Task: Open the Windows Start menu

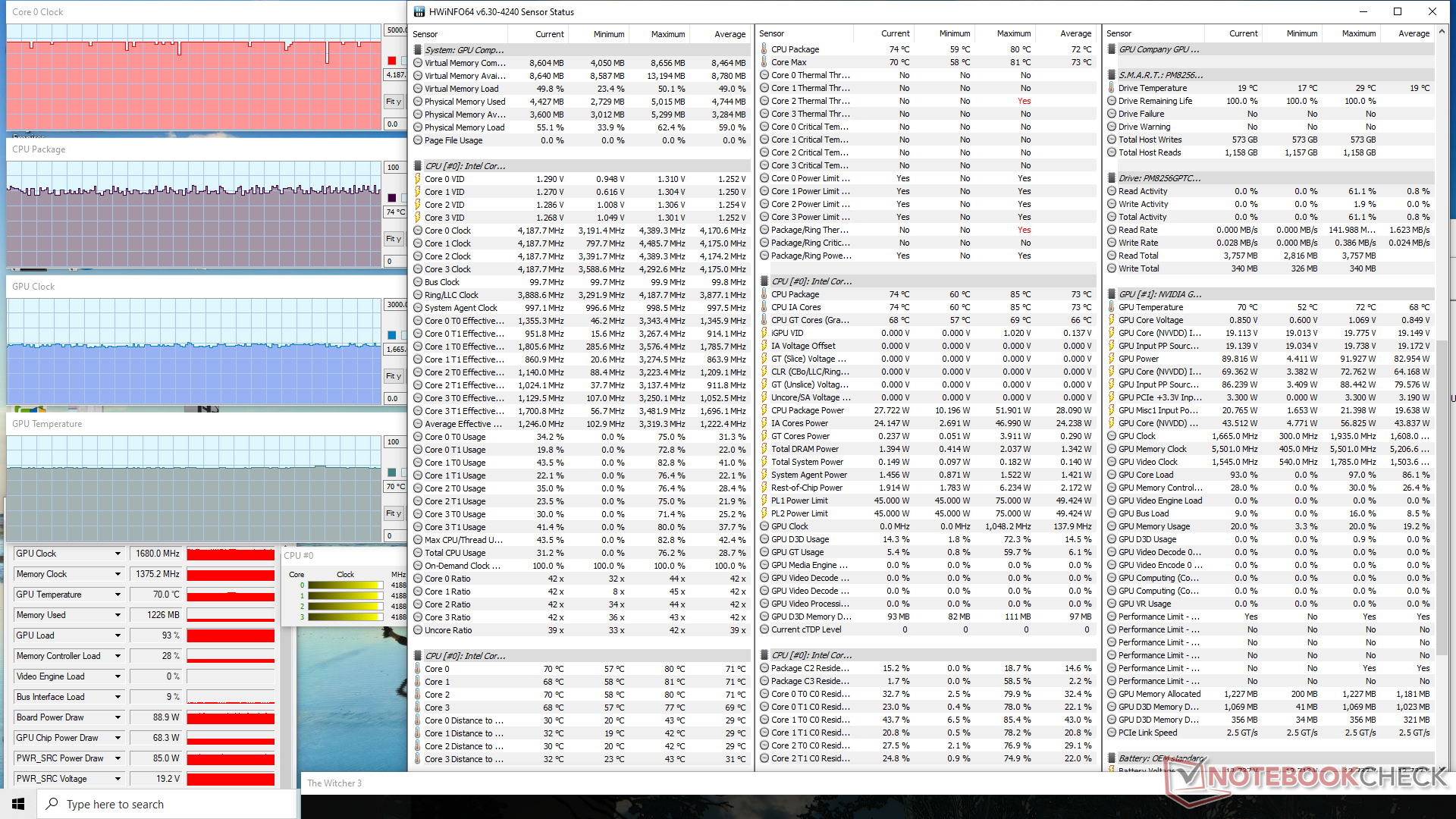Action: point(18,804)
